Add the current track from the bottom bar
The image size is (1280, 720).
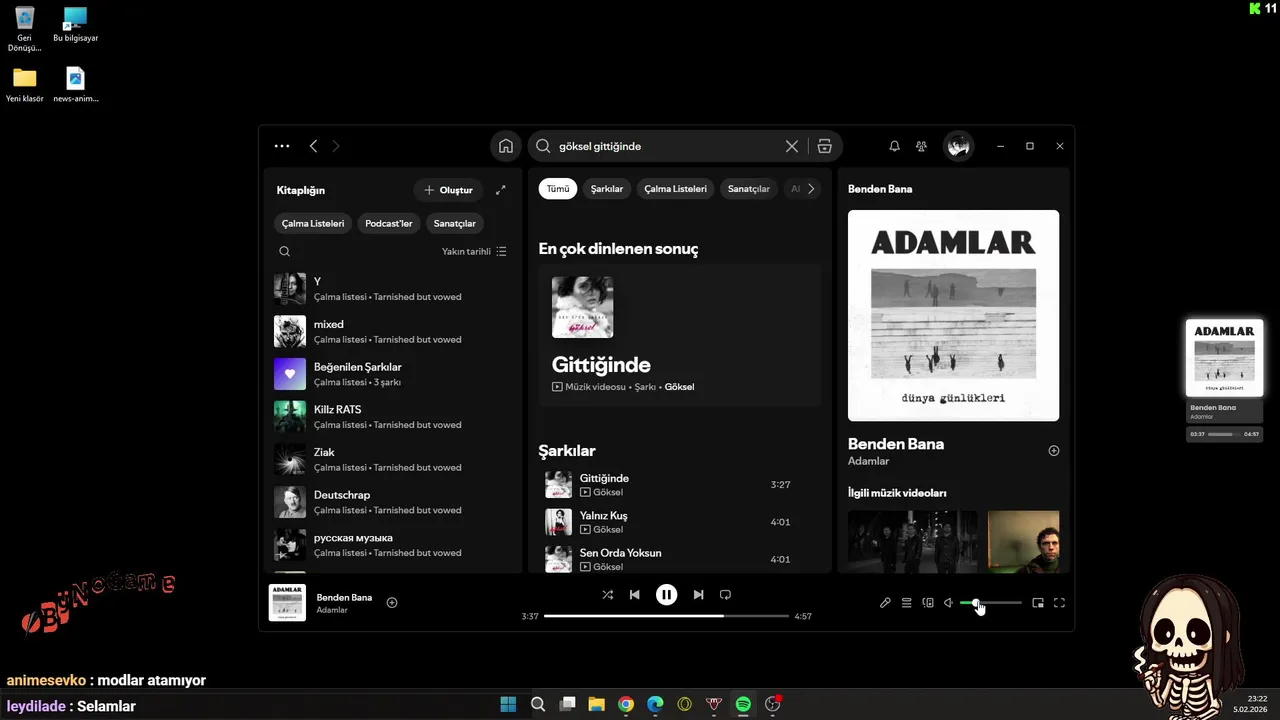[x=392, y=603]
